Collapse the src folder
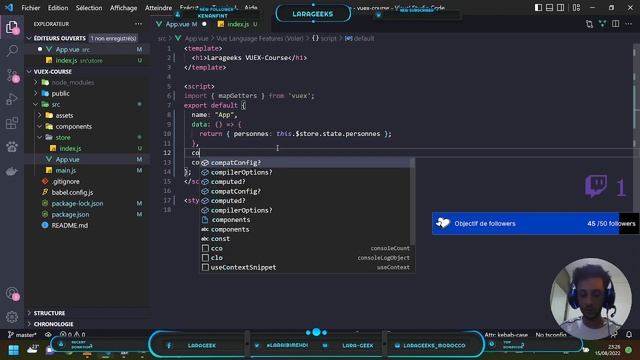Screen dimensions: 640x360 click(36, 104)
